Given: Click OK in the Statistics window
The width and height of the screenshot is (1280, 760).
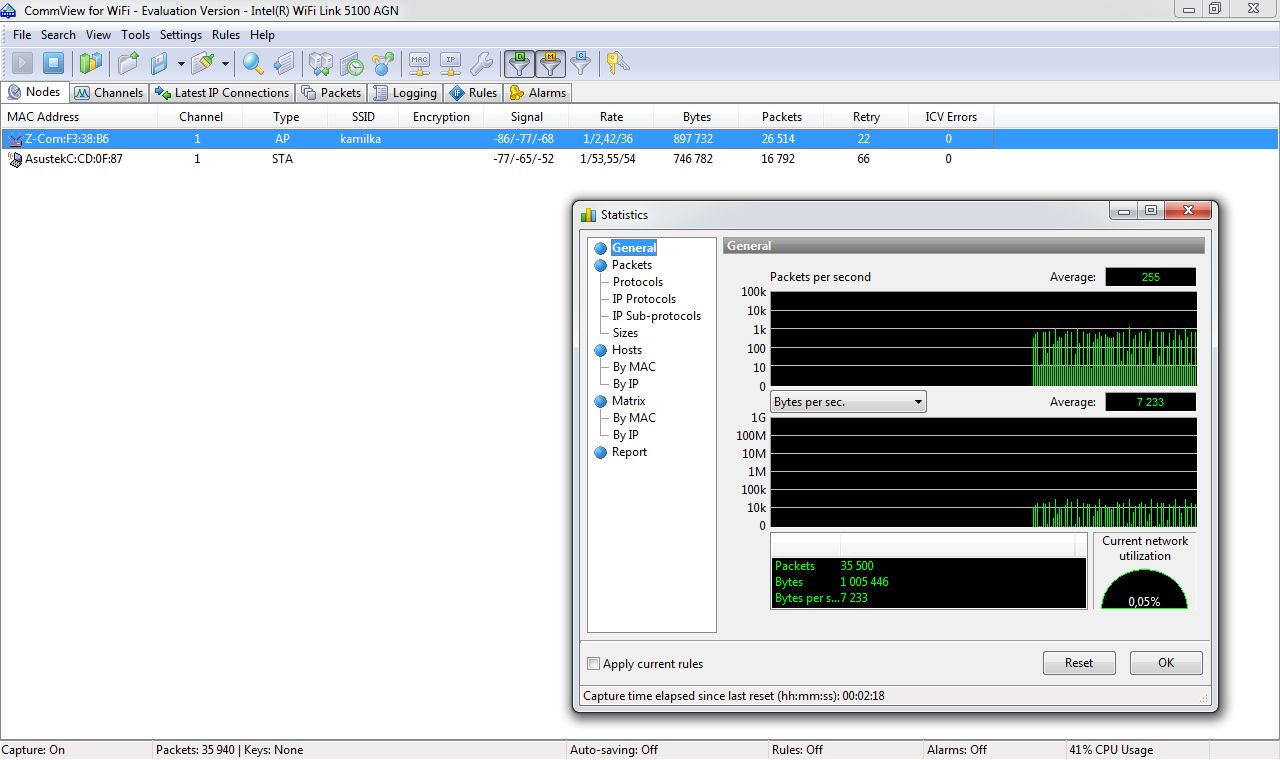Looking at the screenshot, I should click(x=1166, y=663).
